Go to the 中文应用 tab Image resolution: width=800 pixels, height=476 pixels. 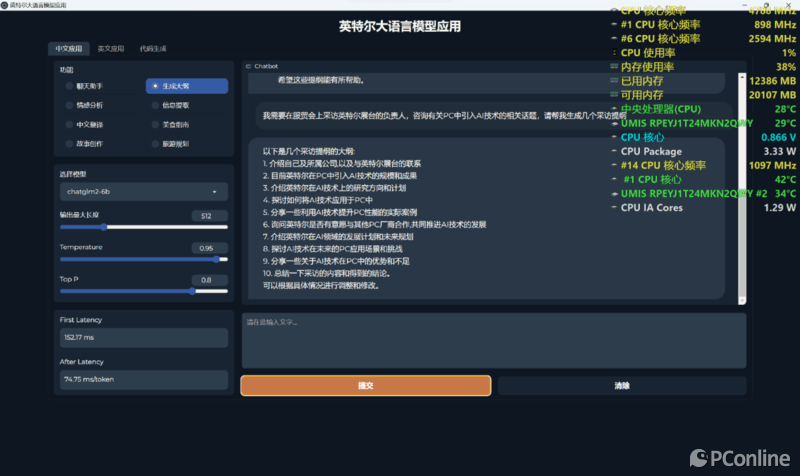69,48
